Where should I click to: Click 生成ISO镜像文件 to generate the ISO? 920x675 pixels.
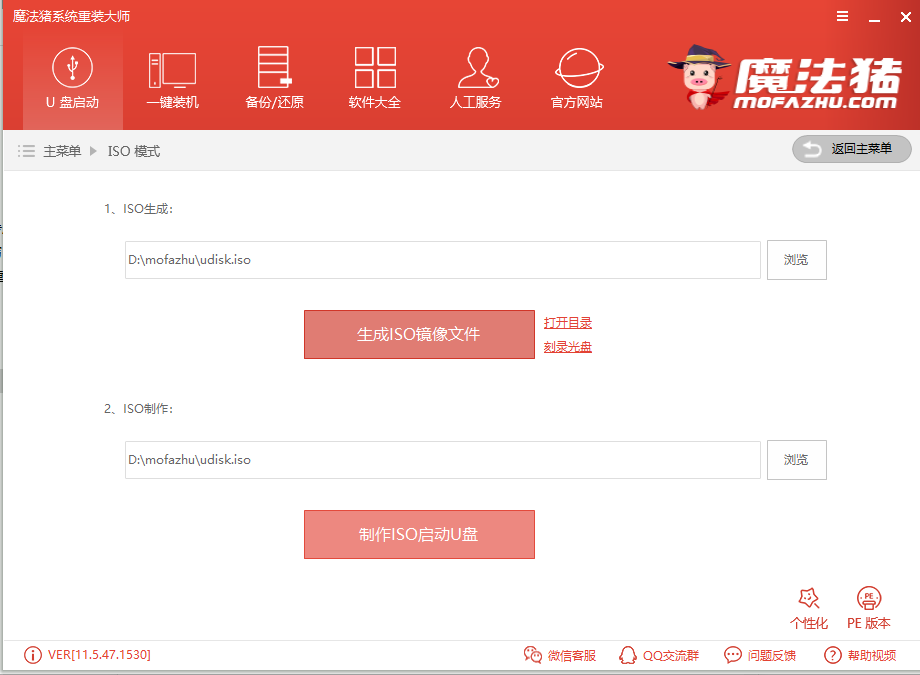(x=419, y=334)
